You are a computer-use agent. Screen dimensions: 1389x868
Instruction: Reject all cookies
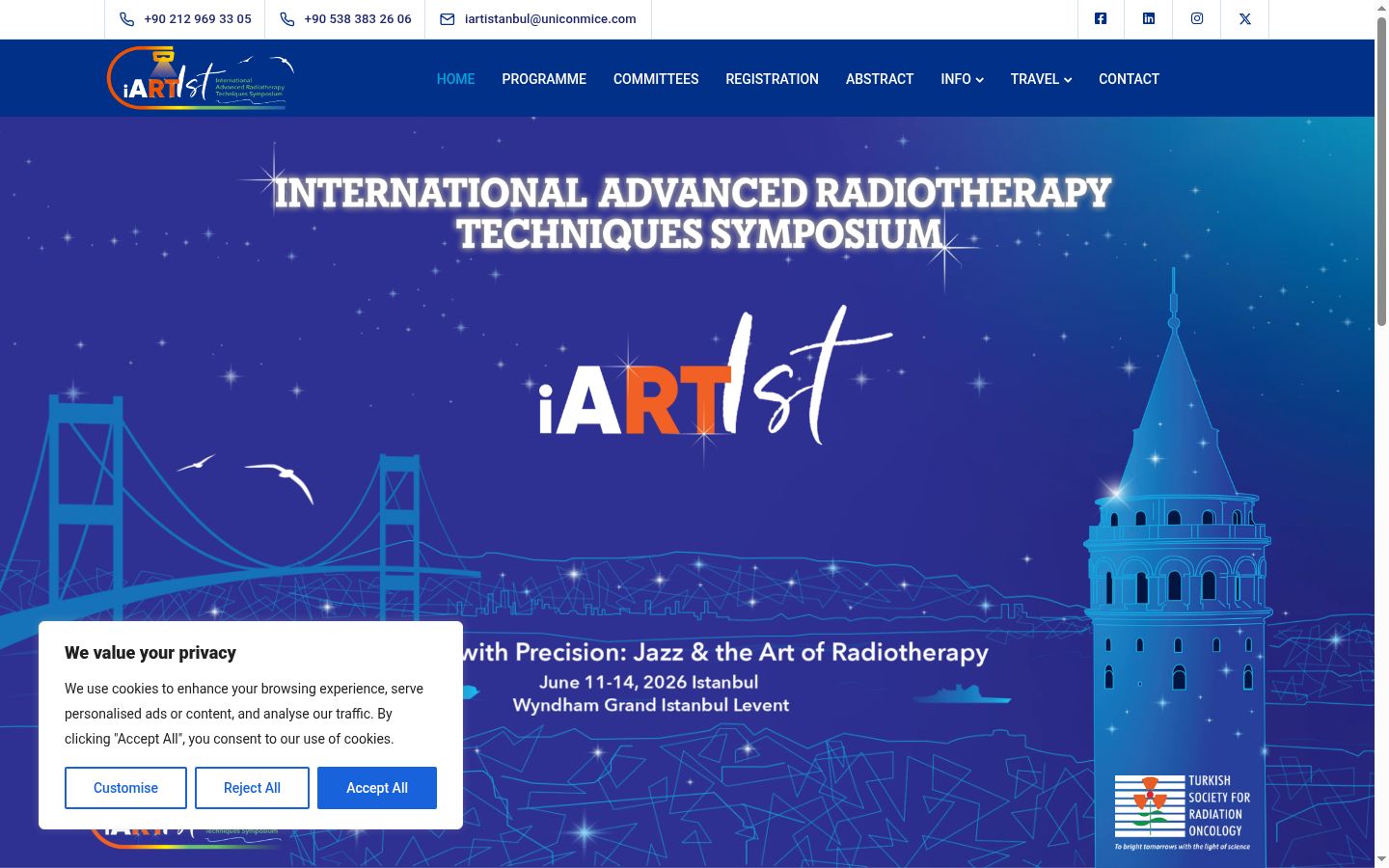click(x=252, y=788)
